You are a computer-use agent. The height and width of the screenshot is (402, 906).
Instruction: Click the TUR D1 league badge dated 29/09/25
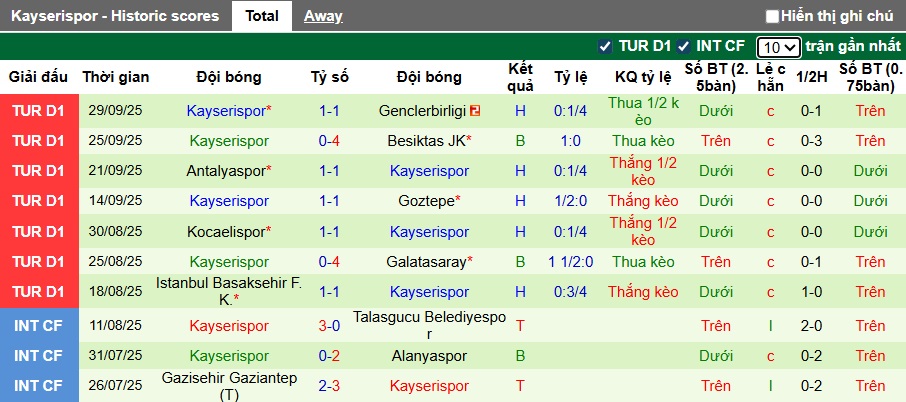click(x=39, y=111)
